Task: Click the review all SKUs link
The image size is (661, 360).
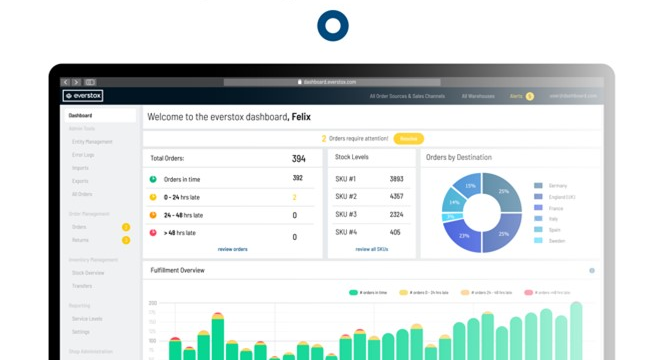Action: [372, 250]
